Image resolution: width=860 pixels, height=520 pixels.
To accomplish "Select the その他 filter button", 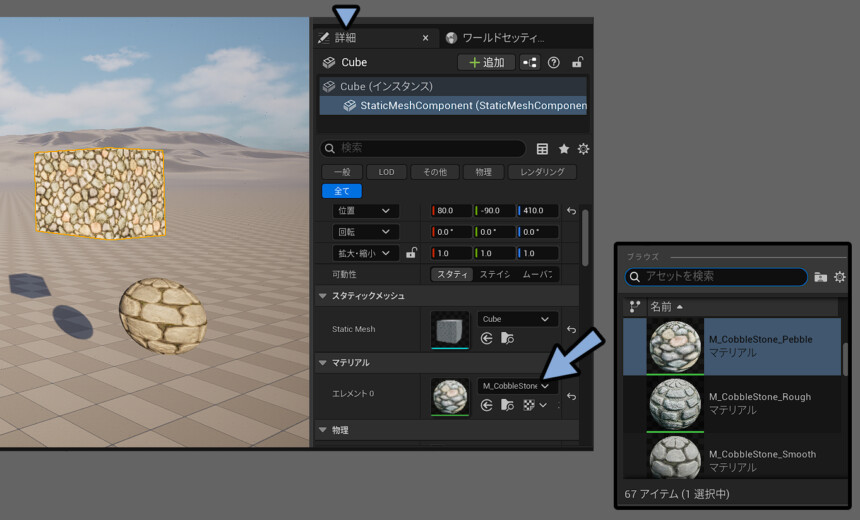I will click(x=435, y=172).
